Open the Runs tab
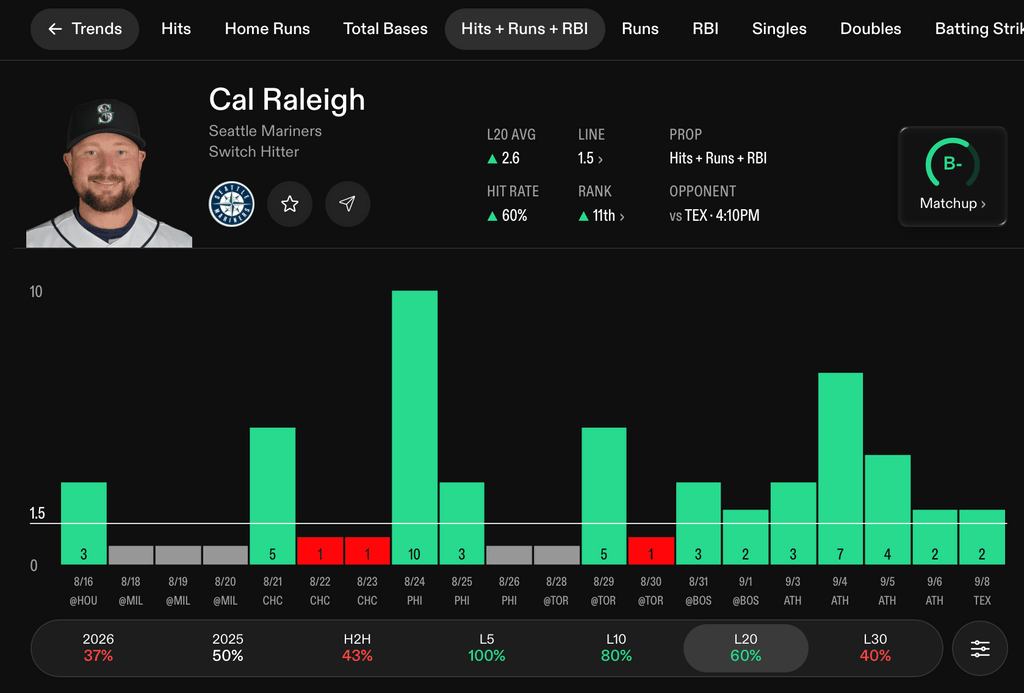 tap(640, 29)
